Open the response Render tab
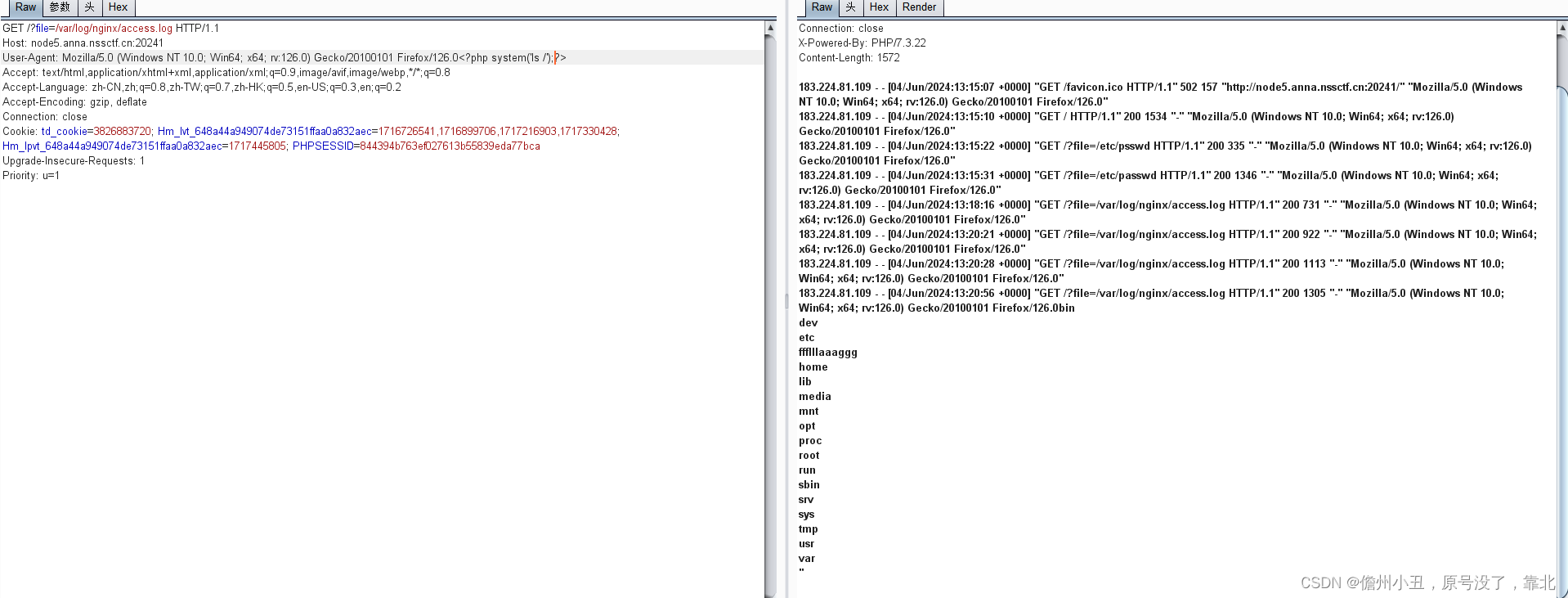This screenshot has height=598, width=1568. click(919, 7)
